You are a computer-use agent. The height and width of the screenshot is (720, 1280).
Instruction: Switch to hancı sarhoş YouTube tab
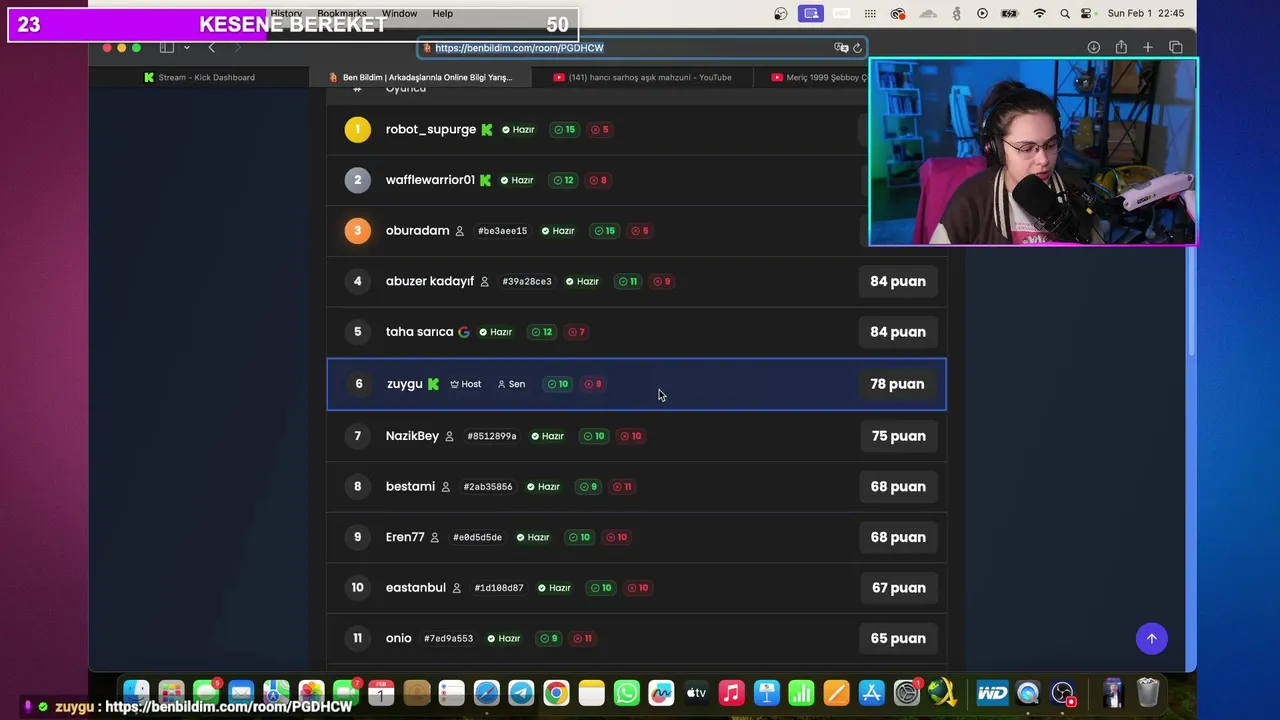[x=642, y=77]
